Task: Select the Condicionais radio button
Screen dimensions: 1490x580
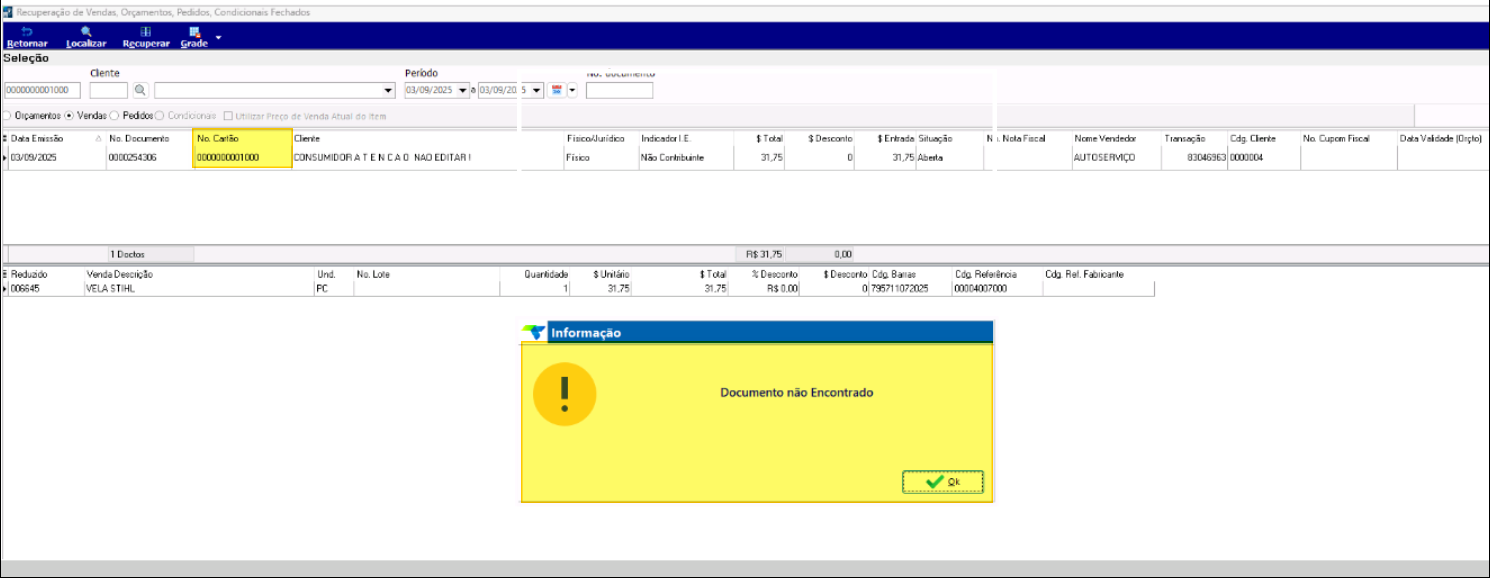Action: [x=160, y=116]
